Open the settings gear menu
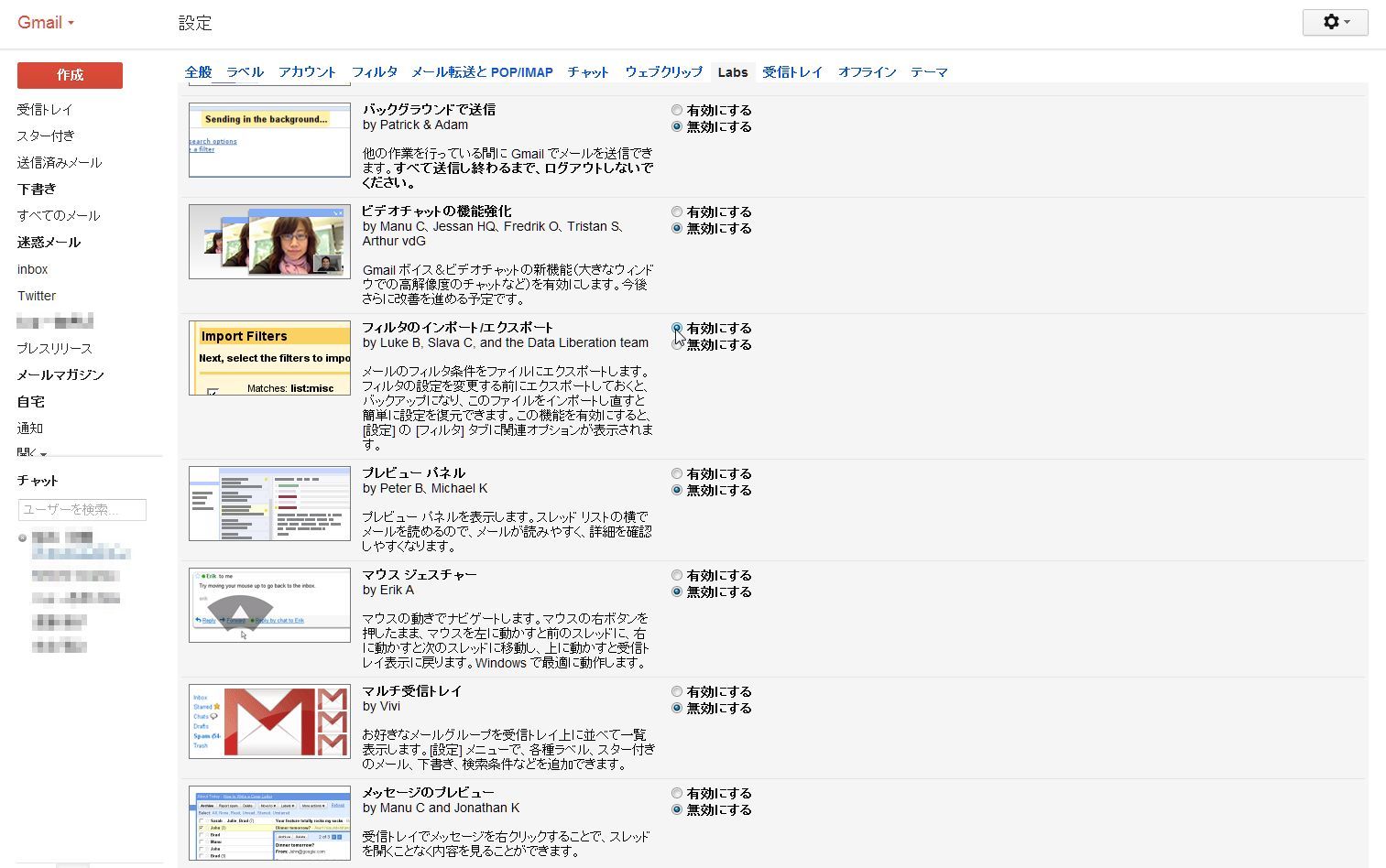The image size is (1386, 868). click(x=1335, y=22)
